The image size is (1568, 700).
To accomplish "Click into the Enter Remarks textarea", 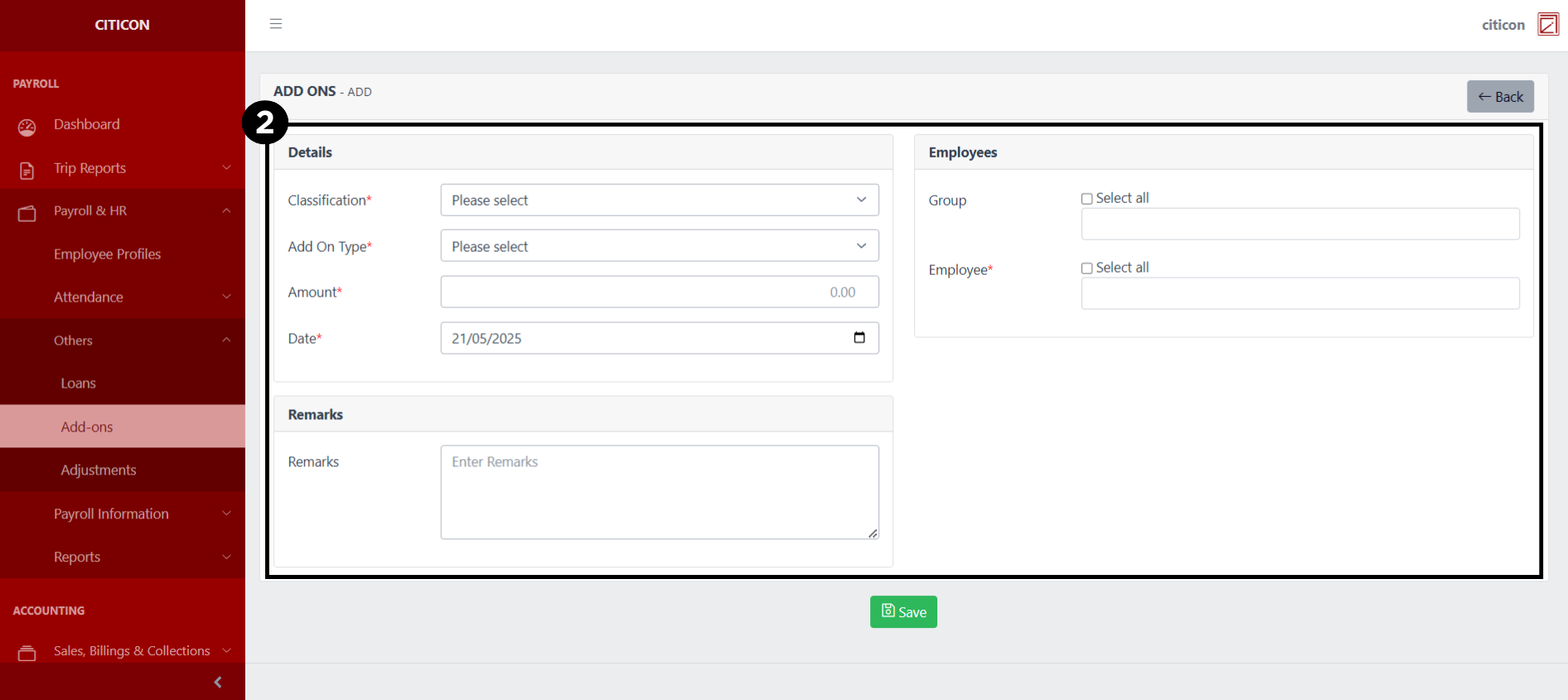I will pos(659,492).
